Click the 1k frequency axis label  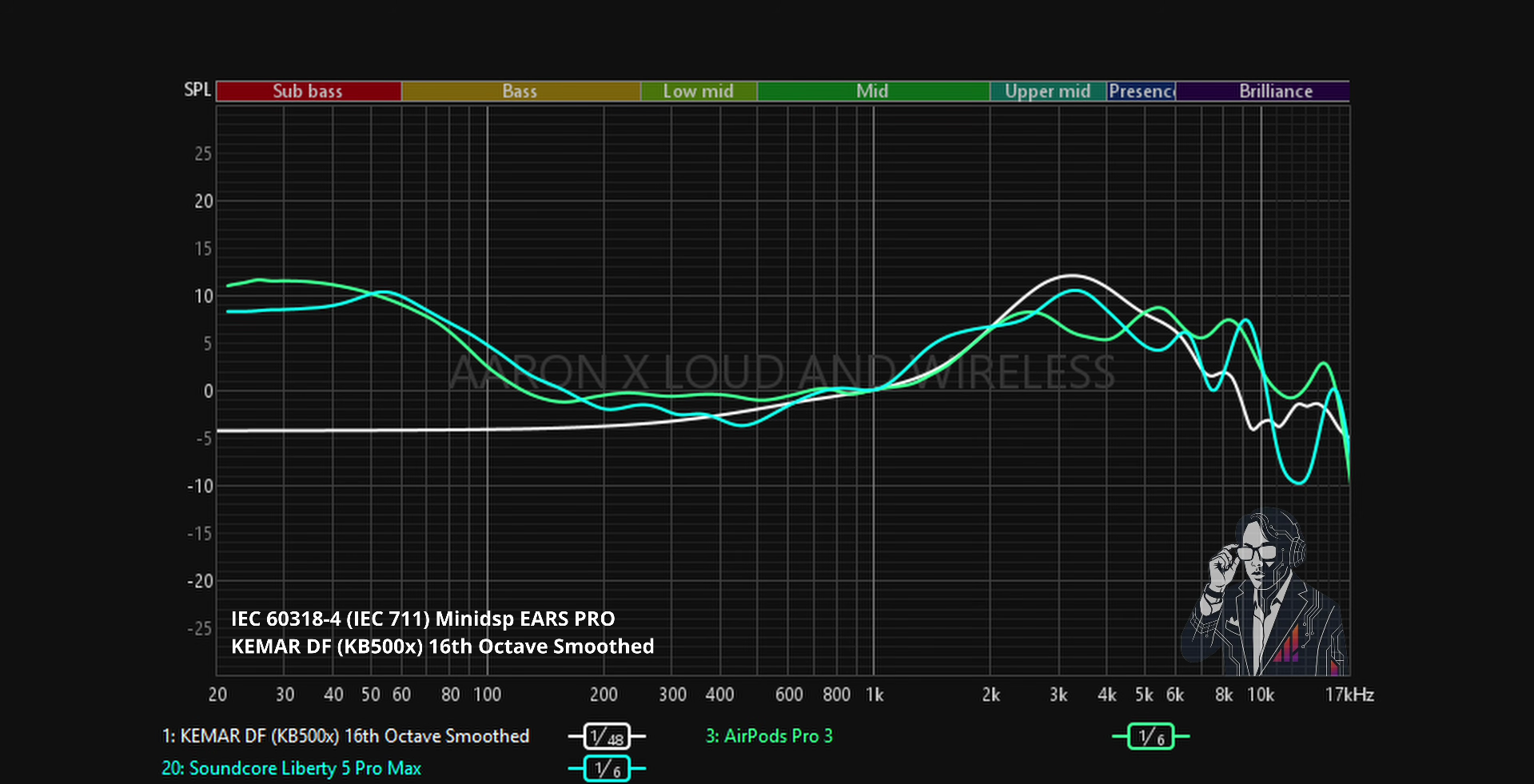coord(875,694)
